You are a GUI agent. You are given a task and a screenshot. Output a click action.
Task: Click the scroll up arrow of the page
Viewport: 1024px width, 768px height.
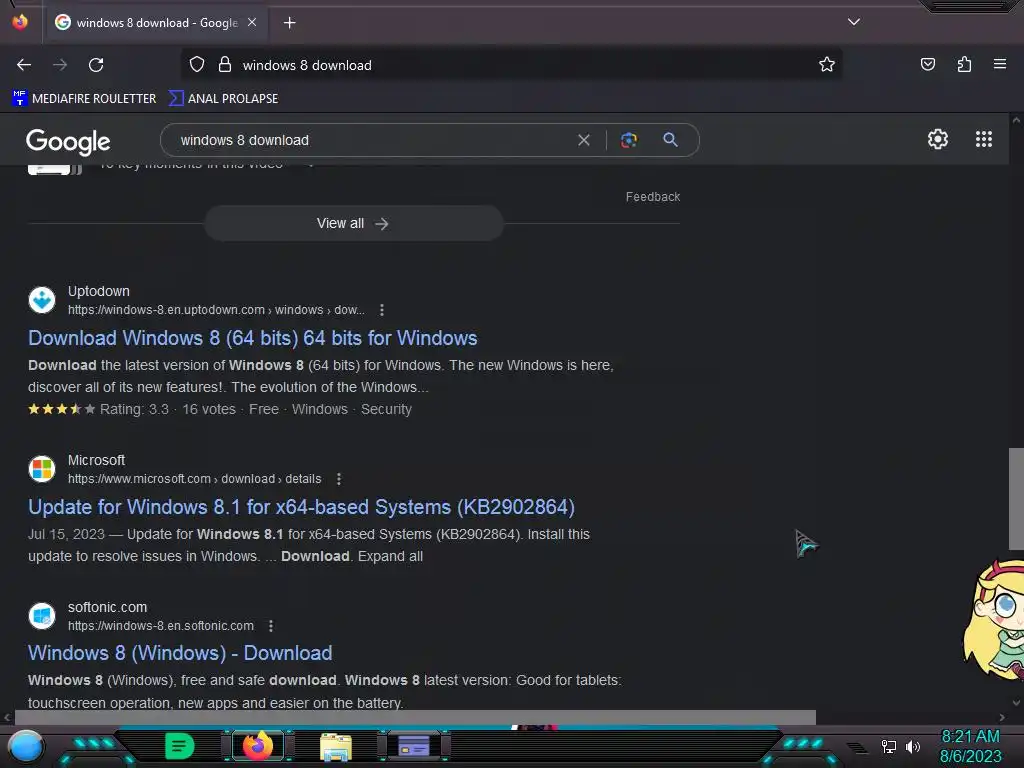1016,121
